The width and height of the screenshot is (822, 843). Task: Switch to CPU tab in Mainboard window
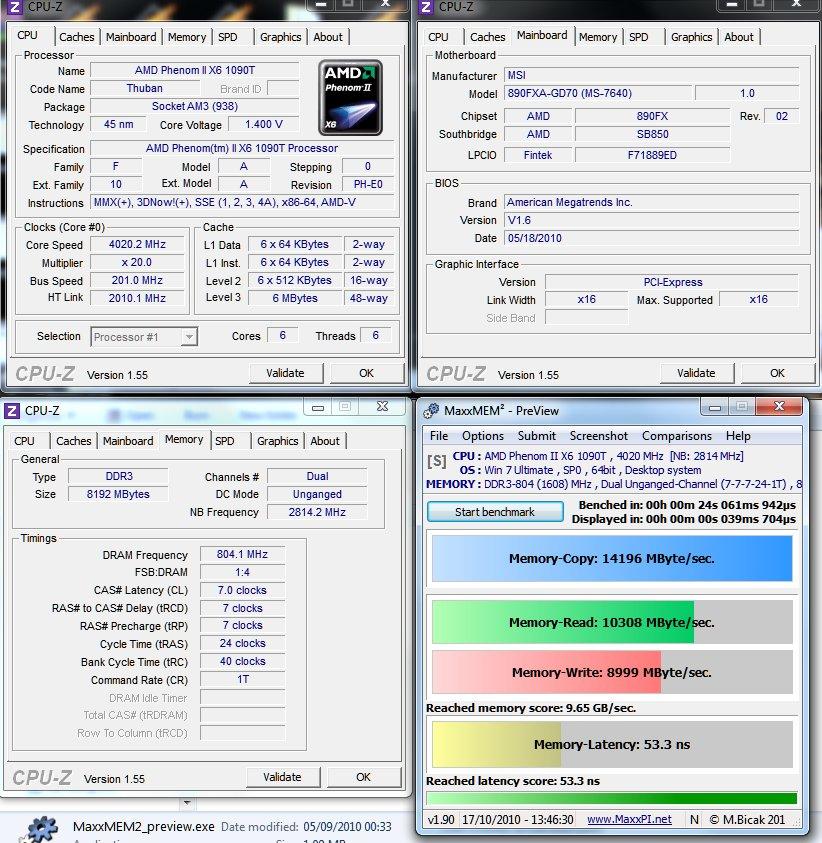point(438,37)
